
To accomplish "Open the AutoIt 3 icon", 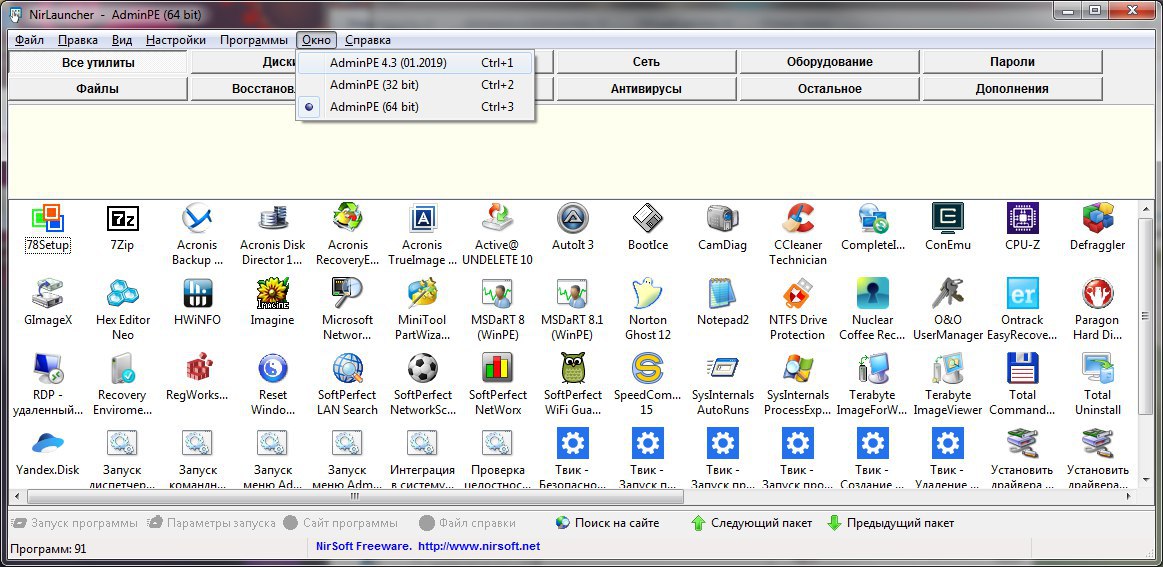I will (x=573, y=219).
